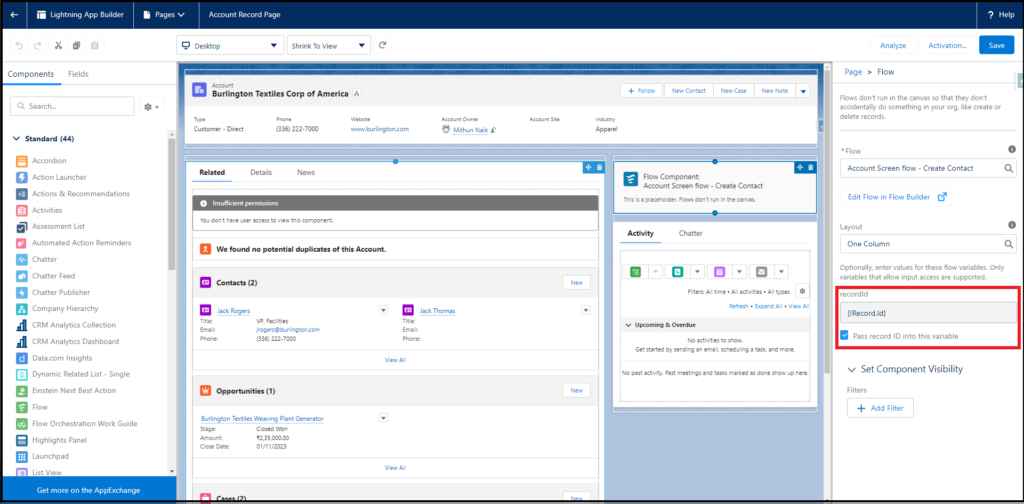Toggle Pass record ID into this variable
This screenshot has height=504, width=1024.
[x=845, y=336]
